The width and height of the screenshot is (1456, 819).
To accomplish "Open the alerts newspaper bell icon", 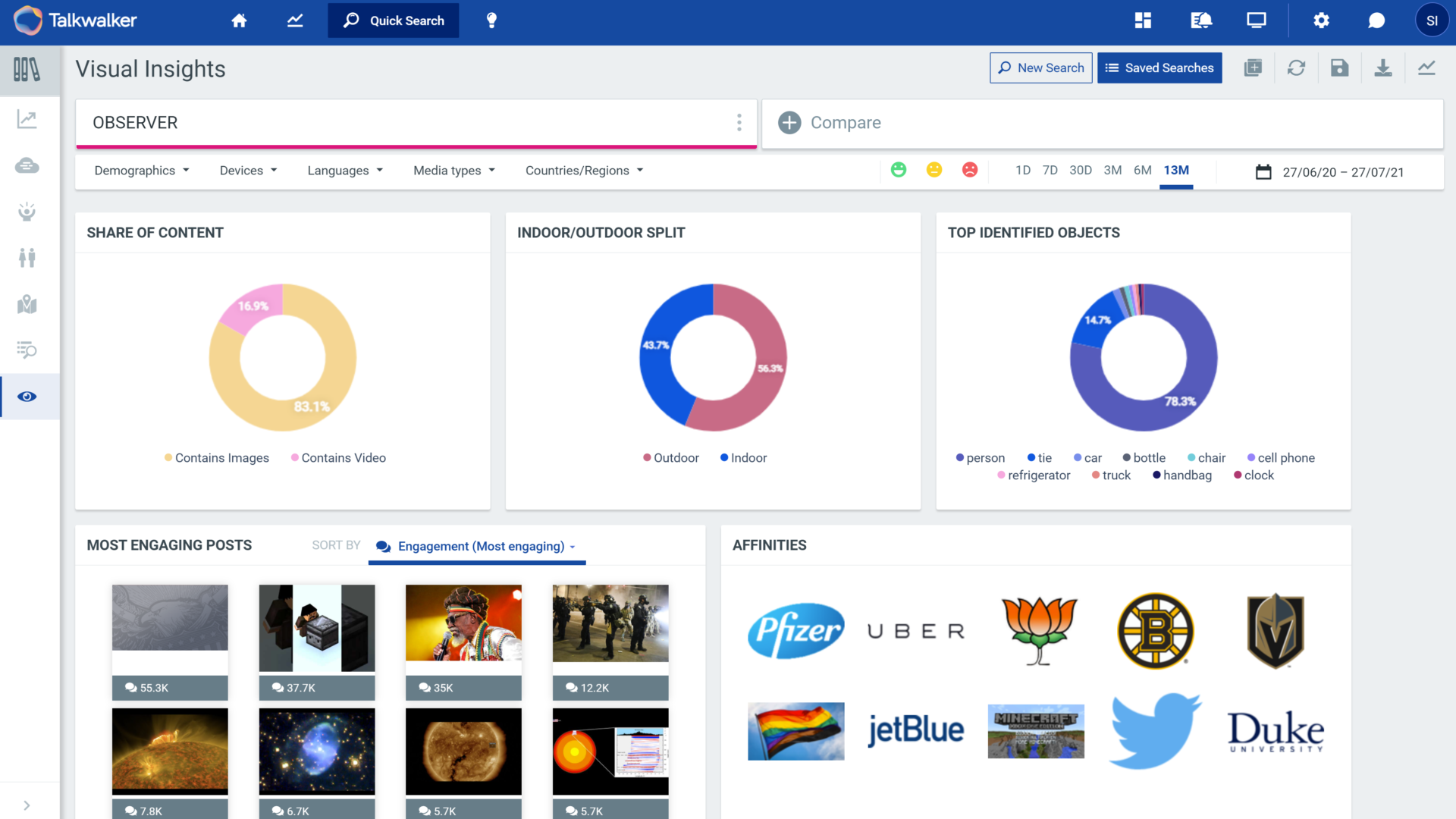I will pyautogui.click(x=1200, y=20).
